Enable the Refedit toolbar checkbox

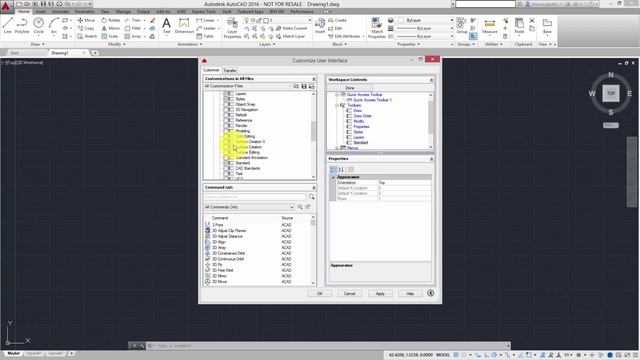(226, 115)
